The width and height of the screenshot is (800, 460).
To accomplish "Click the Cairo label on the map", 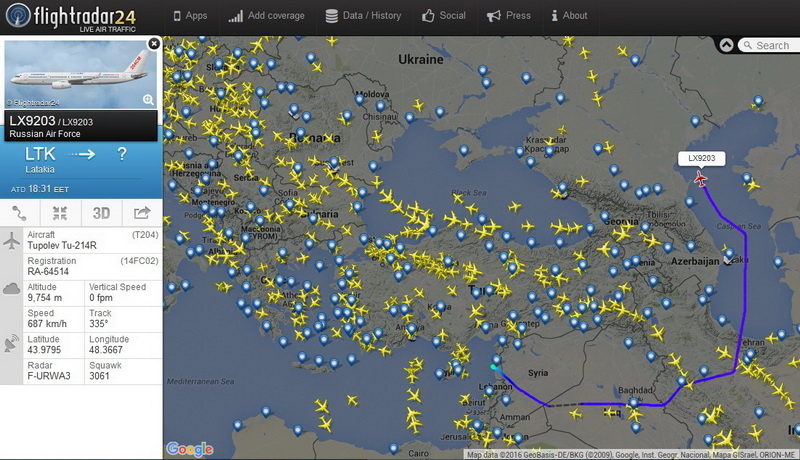I will (418, 453).
